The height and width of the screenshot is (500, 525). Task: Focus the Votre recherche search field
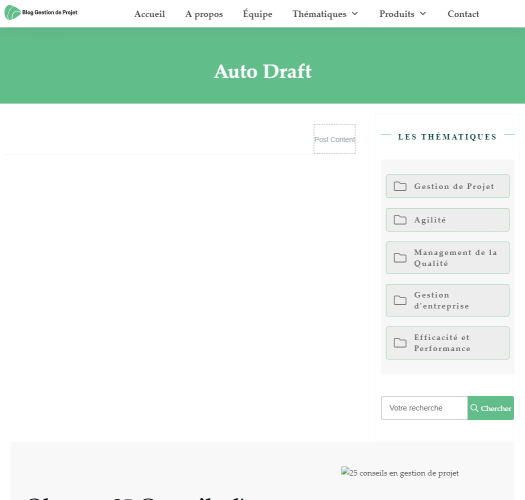pyautogui.click(x=424, y=408)
